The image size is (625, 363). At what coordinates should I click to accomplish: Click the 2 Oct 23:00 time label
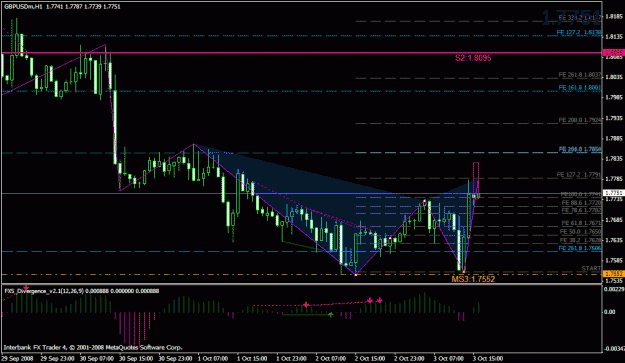[x=410, y=358]
